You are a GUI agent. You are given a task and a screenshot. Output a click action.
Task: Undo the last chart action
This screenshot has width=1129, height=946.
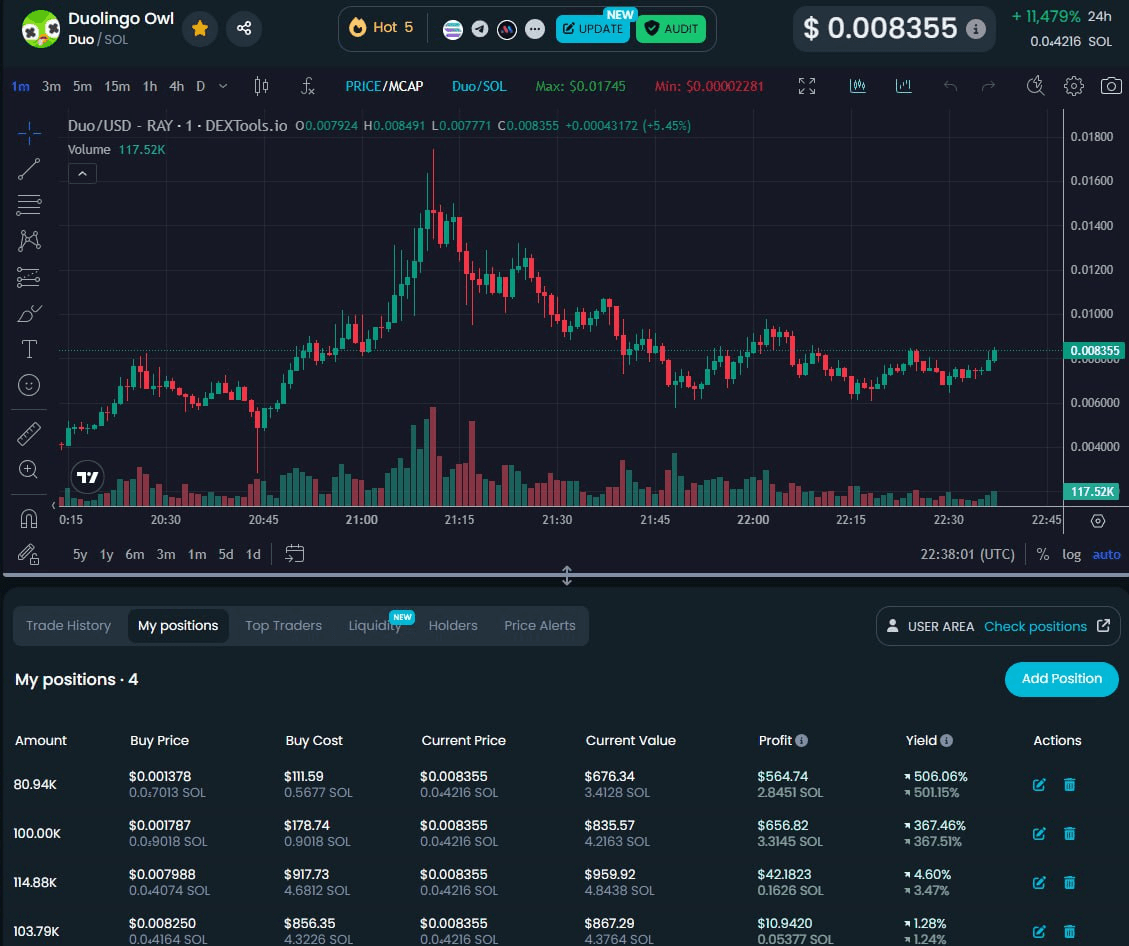pos(950,86)
